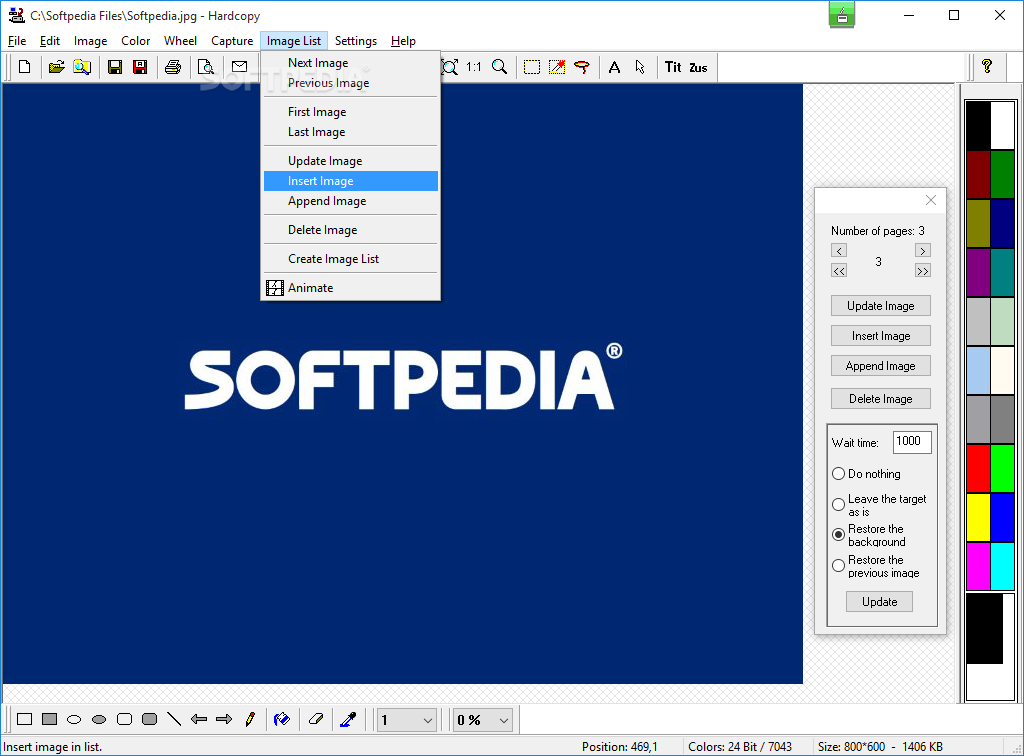The height and width of the screenshot is (756, 1024).
Task: Click the Tit title toolbar button
Action: click(673, 67)
